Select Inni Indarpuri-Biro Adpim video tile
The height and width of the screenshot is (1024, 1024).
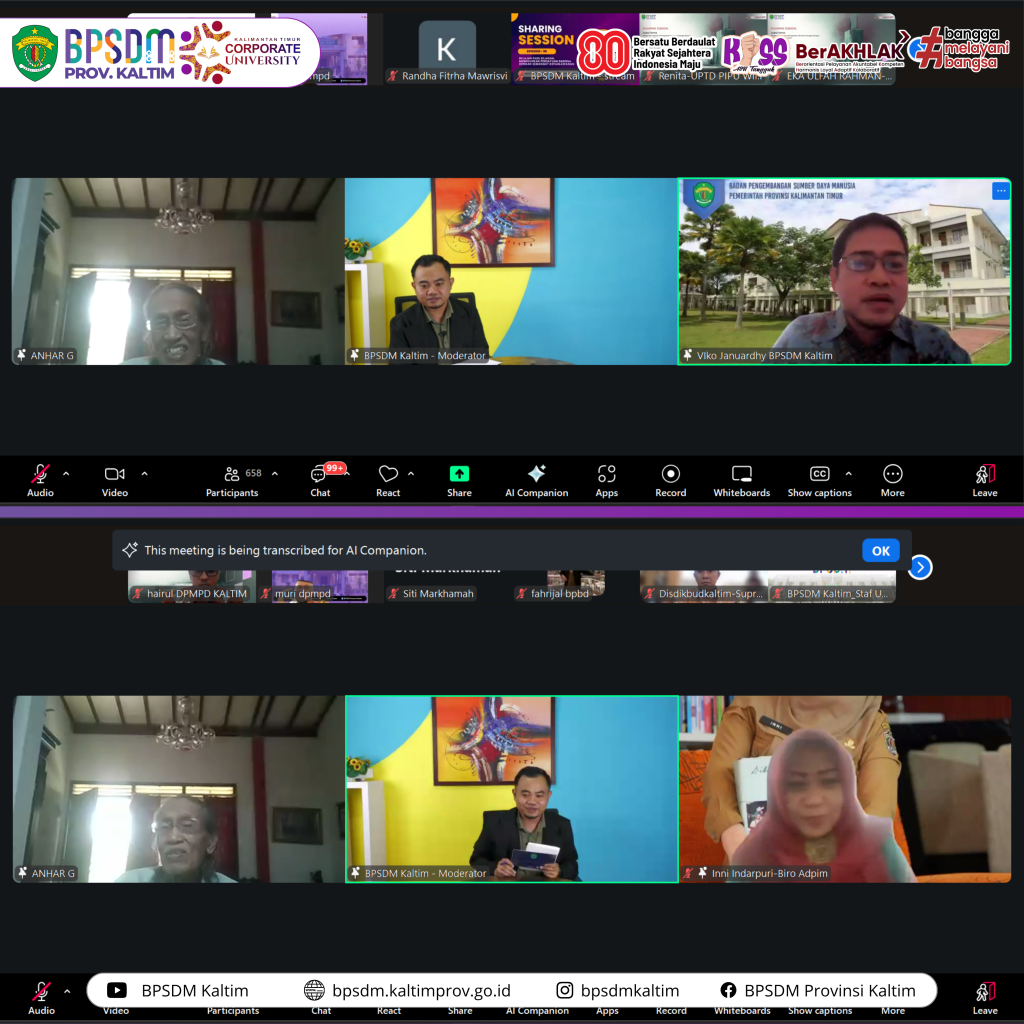click(x=845, y=788)
